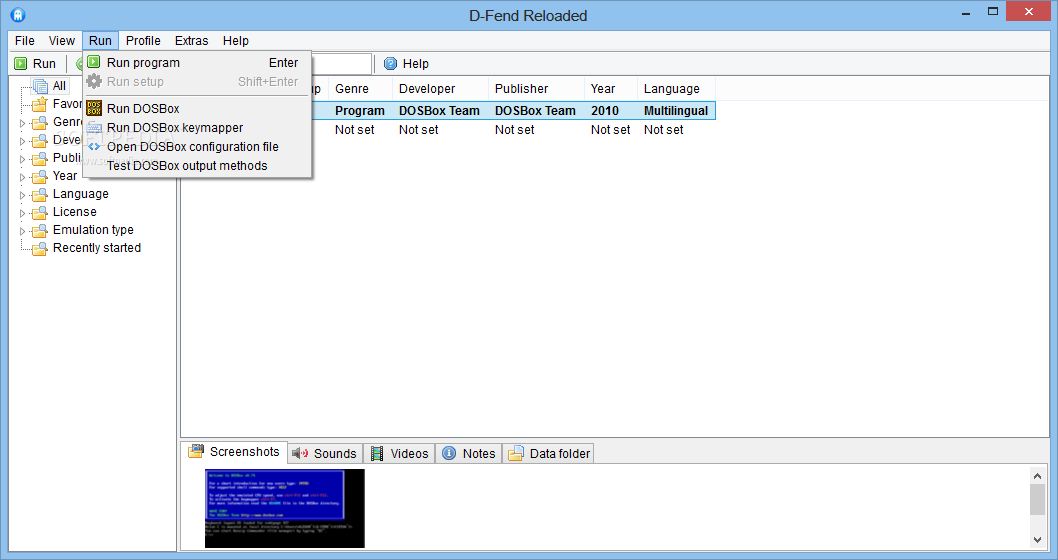The image size is (1058, 560).
Task: Sort by Developer column header
Action: pyautogui.click(x=440, y=88)
